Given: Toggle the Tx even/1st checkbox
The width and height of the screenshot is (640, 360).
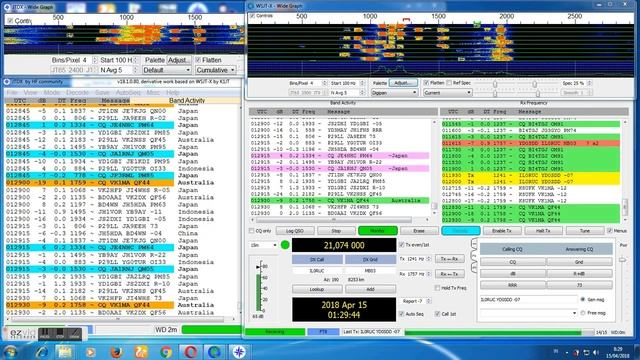Looking at the screenshot, I should (x=402, y=245).
